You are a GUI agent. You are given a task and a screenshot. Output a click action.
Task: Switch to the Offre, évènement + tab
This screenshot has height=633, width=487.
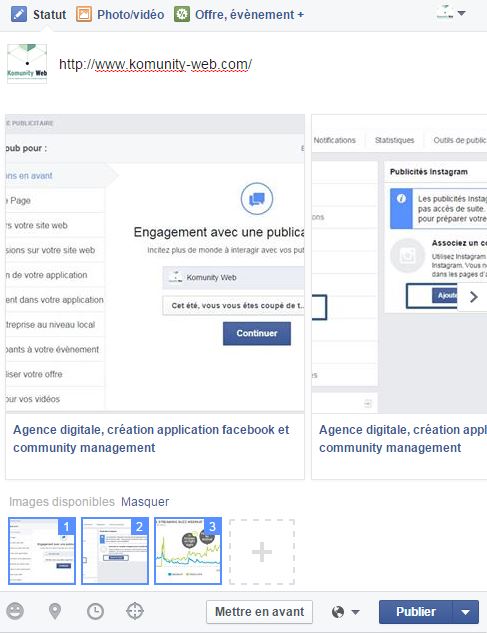[x=249, y=15]
